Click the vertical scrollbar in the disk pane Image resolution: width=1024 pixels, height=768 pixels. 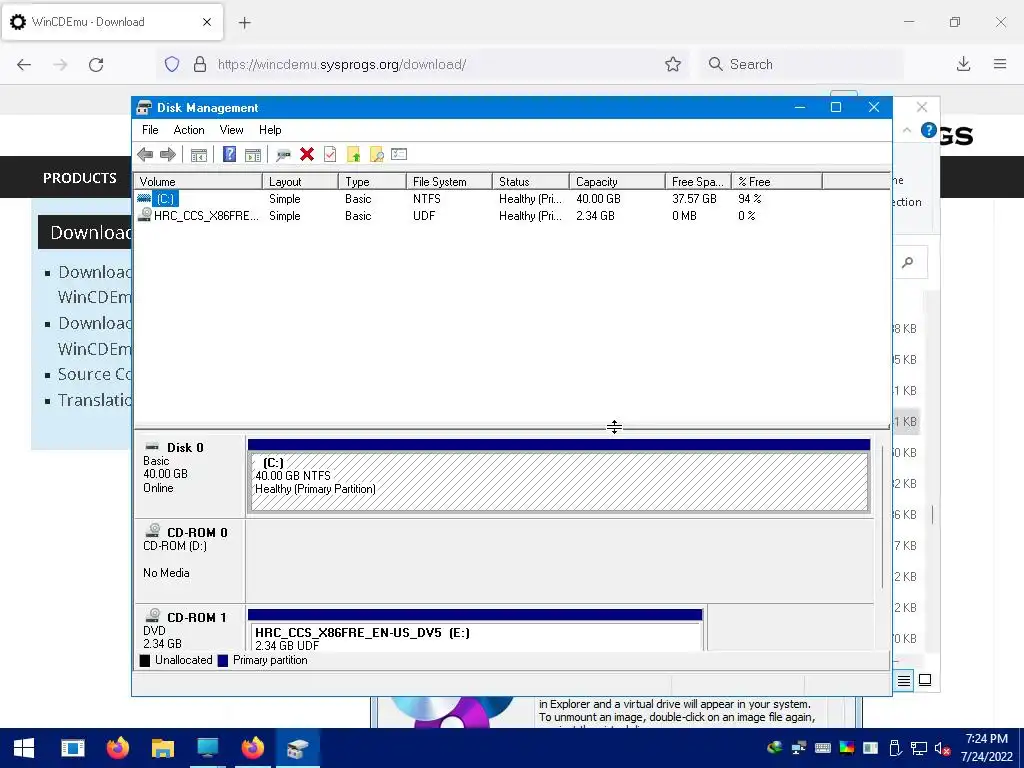click(882, 516)
